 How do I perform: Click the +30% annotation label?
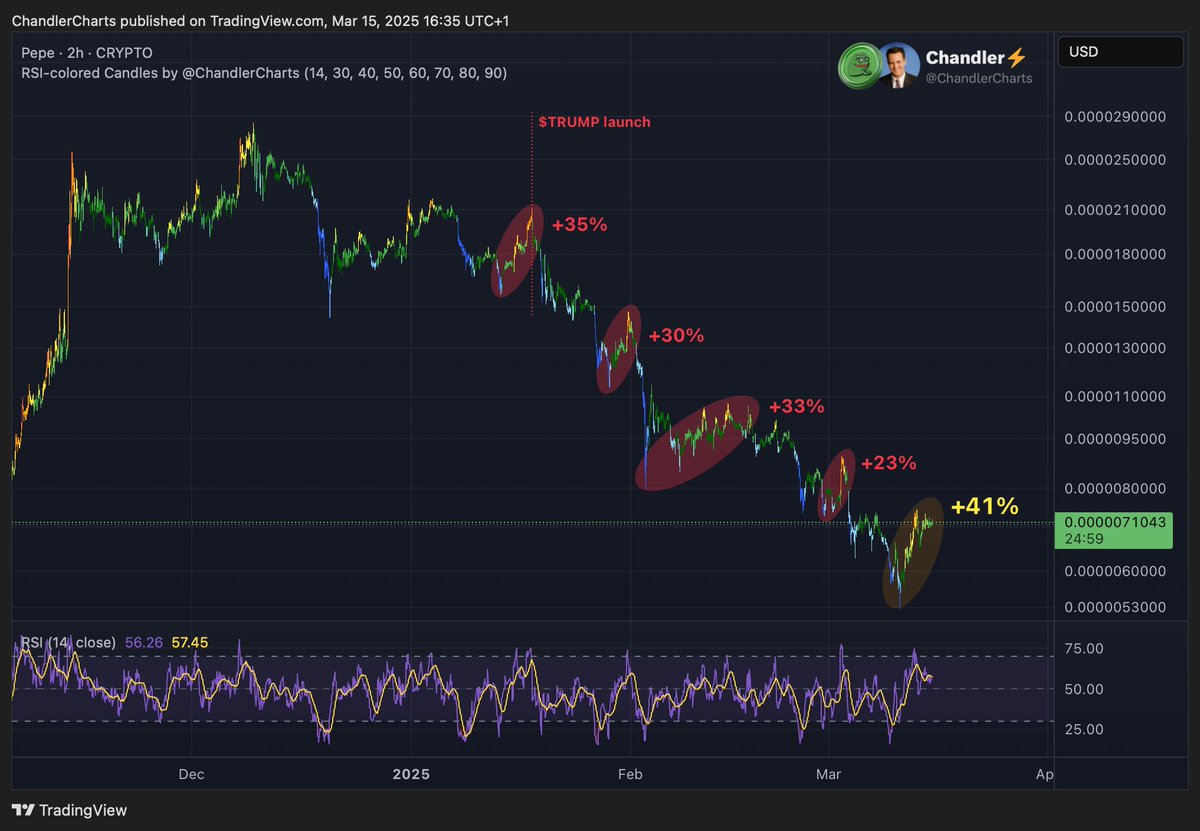click(676, 336)
